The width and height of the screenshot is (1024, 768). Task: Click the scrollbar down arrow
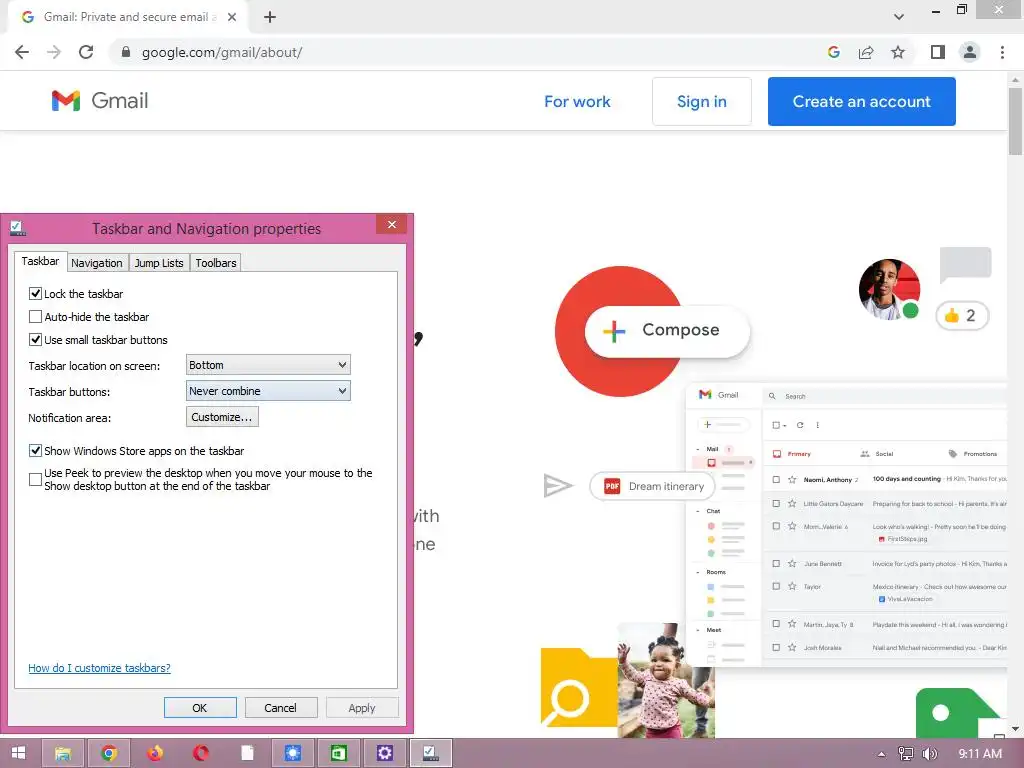(x=1015, y=729)
